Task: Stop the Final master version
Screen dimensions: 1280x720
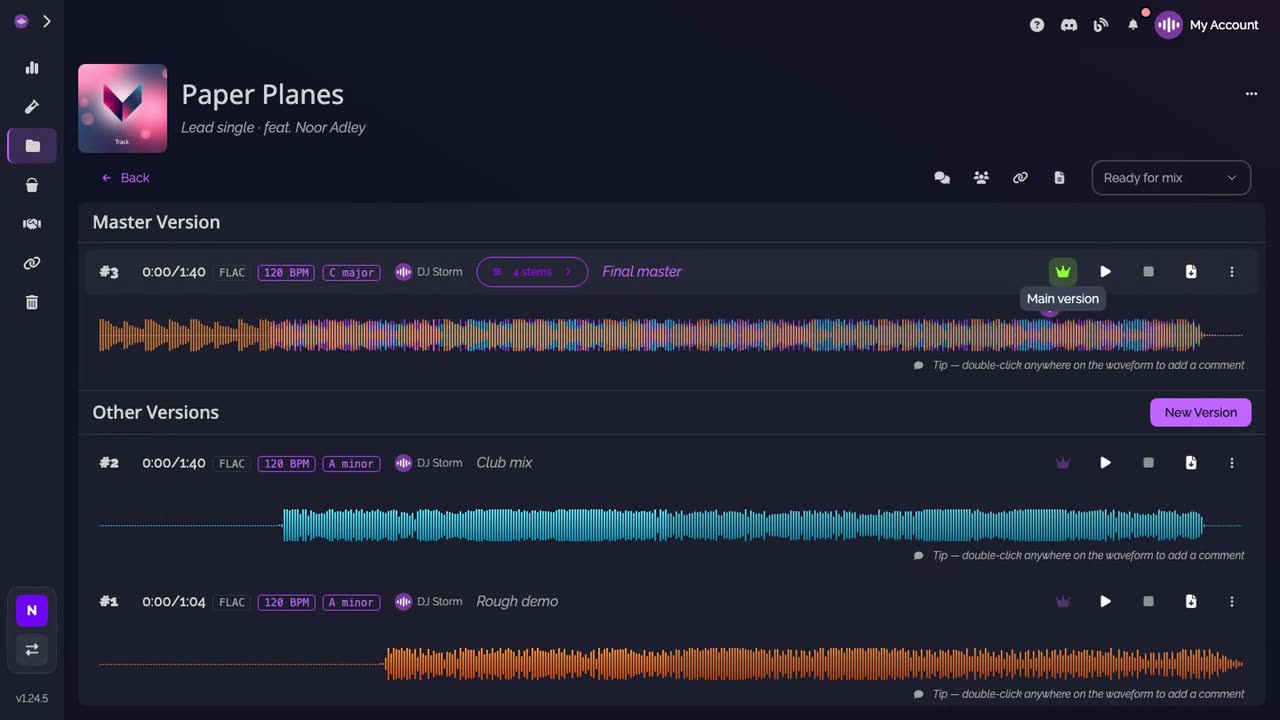Action: pyautogui.click(x=1148, y=272)
